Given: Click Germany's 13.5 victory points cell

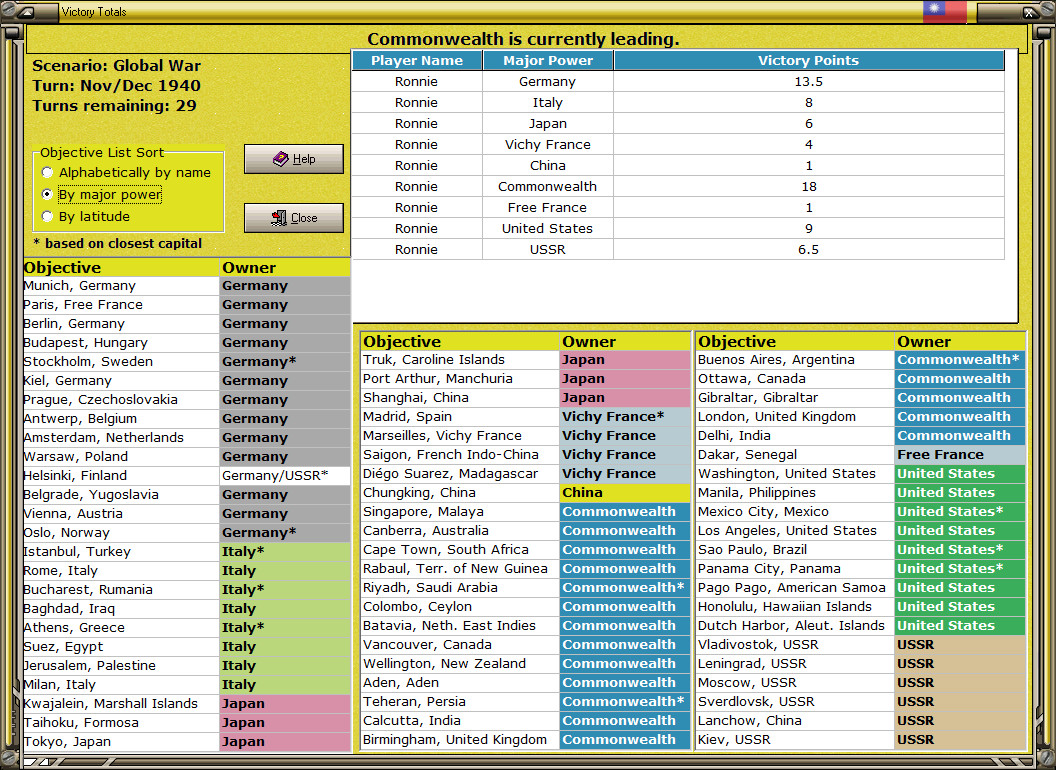Looking at the screenshot, I should [809, 82].
